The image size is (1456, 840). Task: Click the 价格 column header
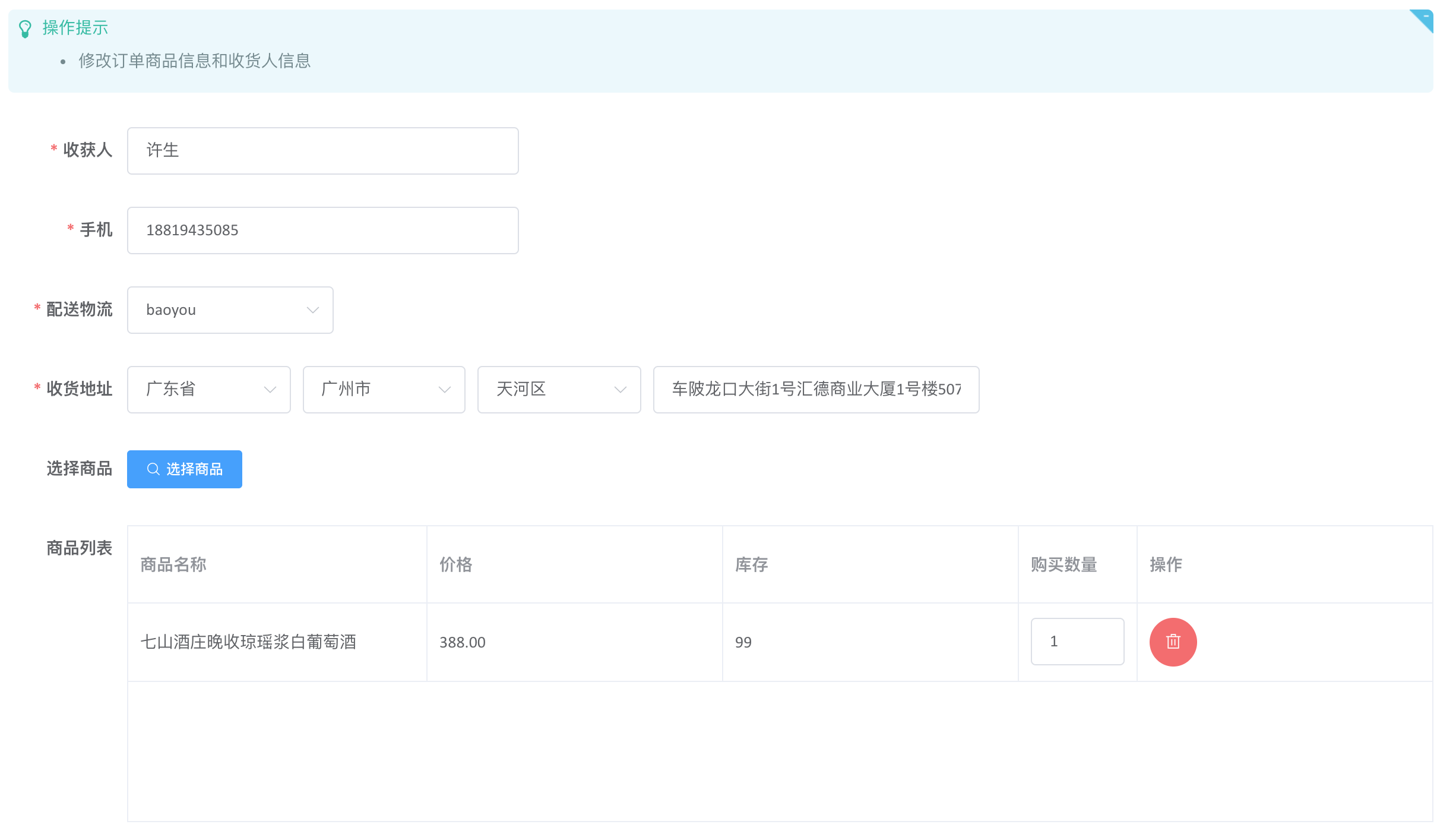coord(455,564)
